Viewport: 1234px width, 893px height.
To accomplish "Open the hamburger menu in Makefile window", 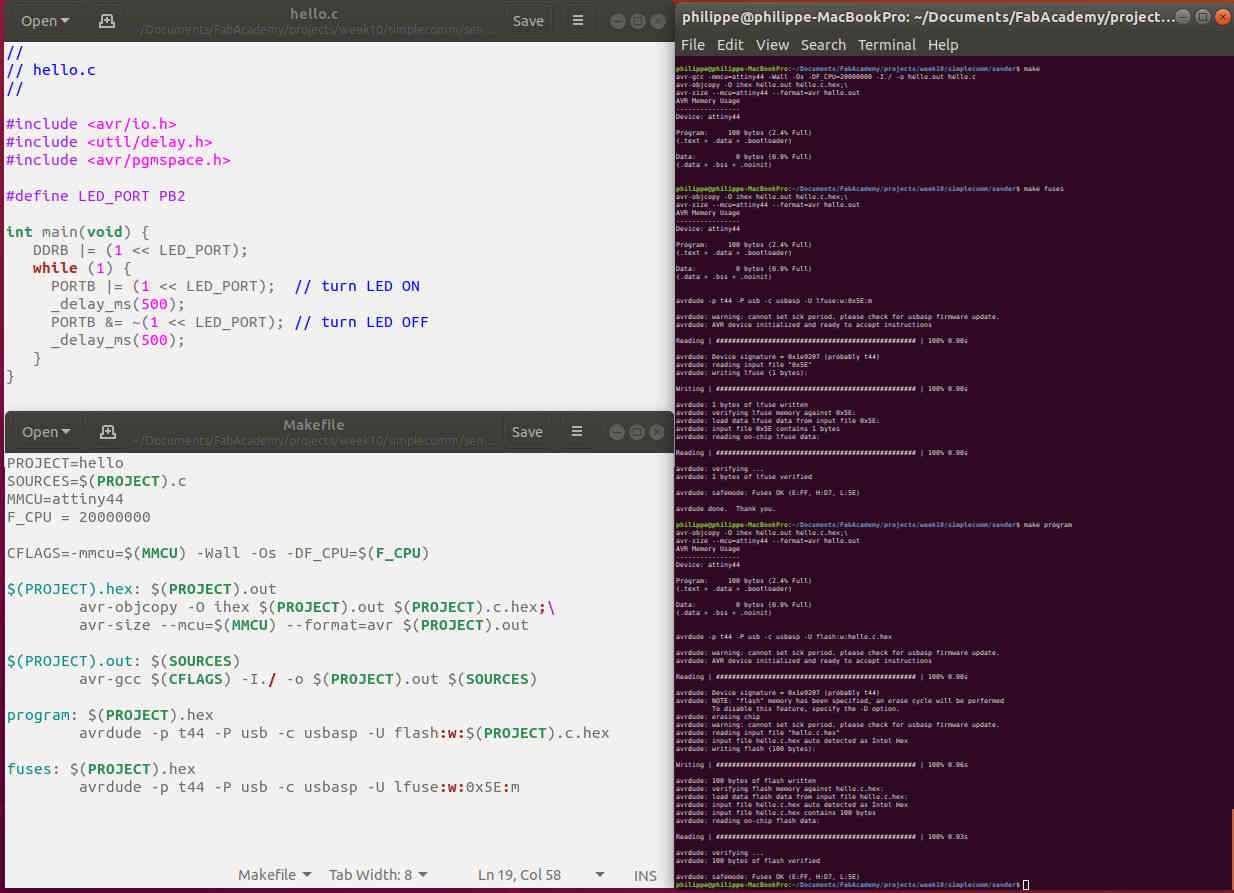I will point(577,432).
